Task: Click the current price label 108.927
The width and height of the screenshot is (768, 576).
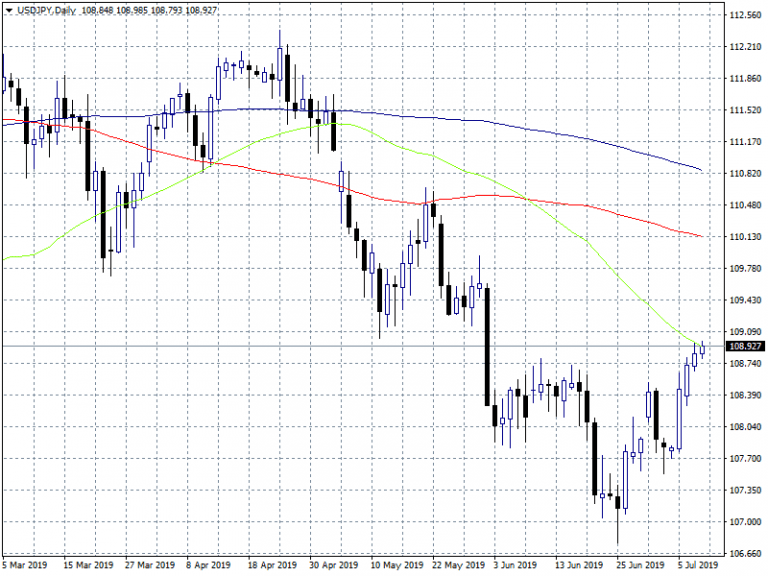Action: [x=743, y=346]
